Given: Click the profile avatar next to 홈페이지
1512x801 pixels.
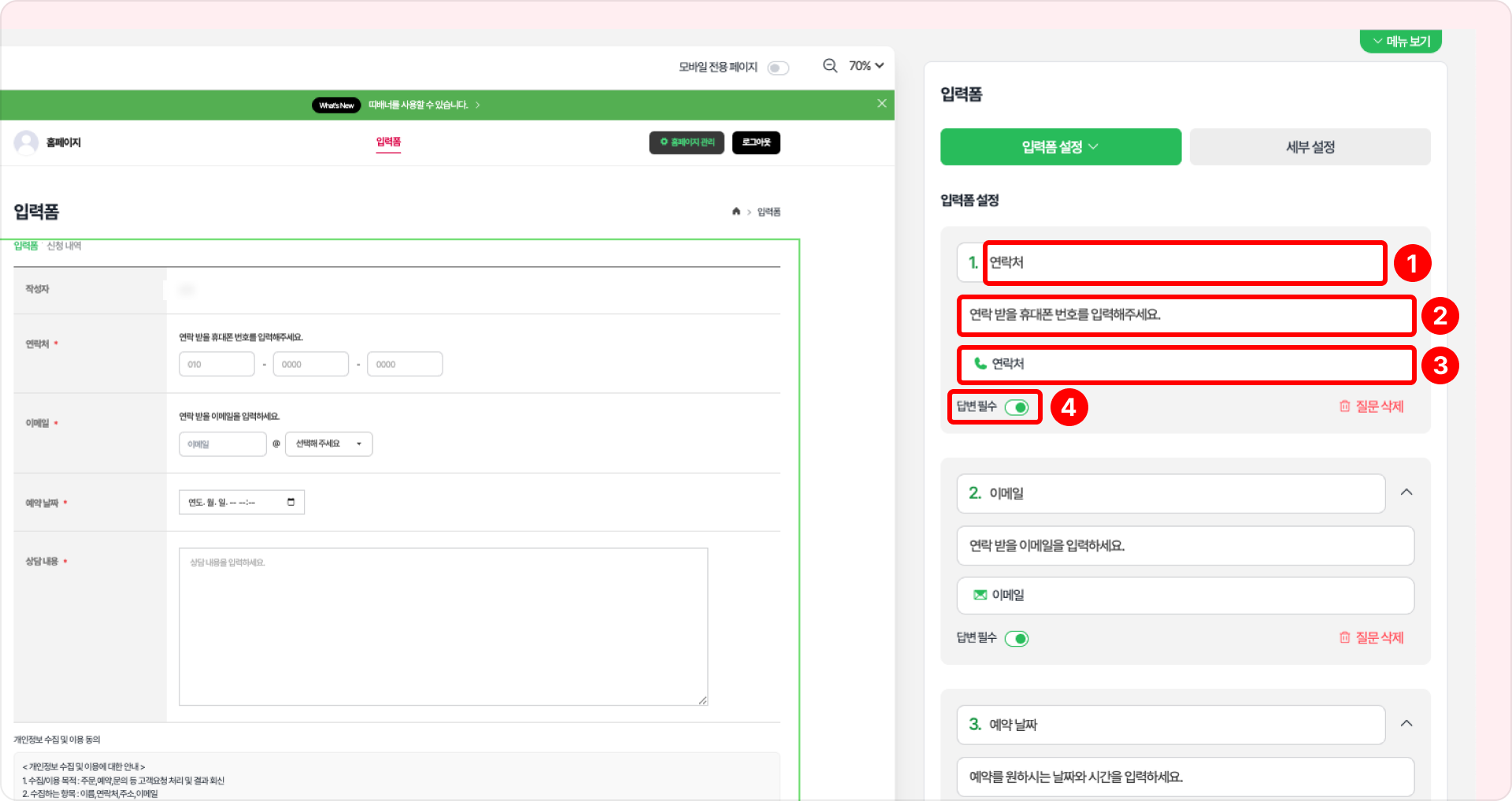Looking at the screenshot, I should 26,143.
